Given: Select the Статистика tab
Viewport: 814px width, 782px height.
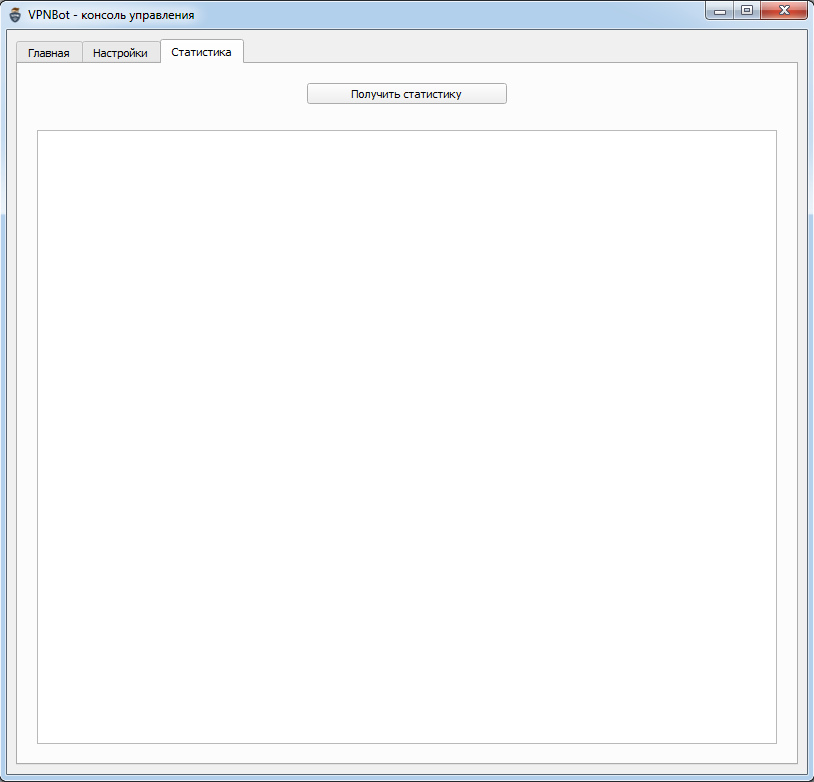Looking at the screenshot, I should pyautogui.click(x=201, y=51).
